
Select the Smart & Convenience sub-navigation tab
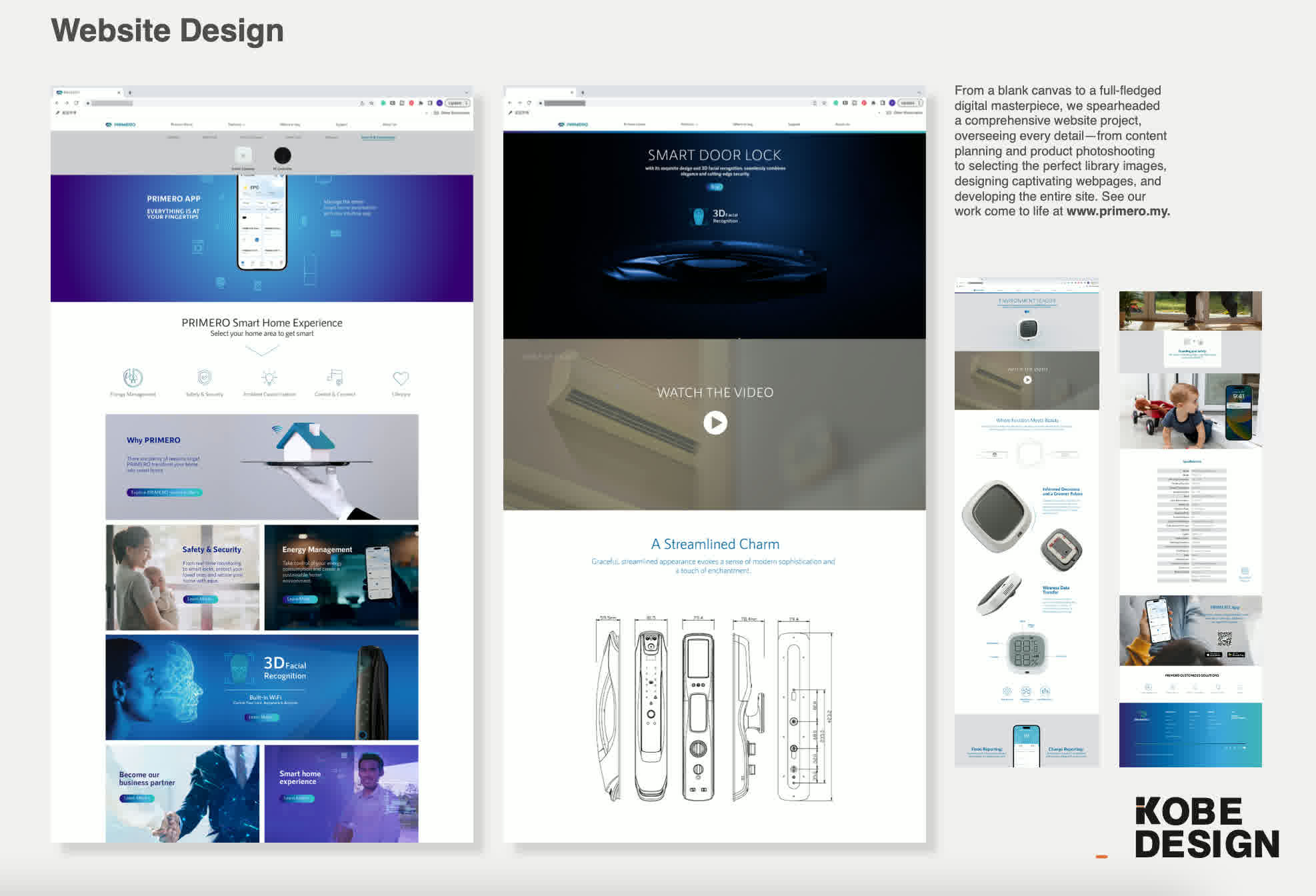[x=378, y=137]
